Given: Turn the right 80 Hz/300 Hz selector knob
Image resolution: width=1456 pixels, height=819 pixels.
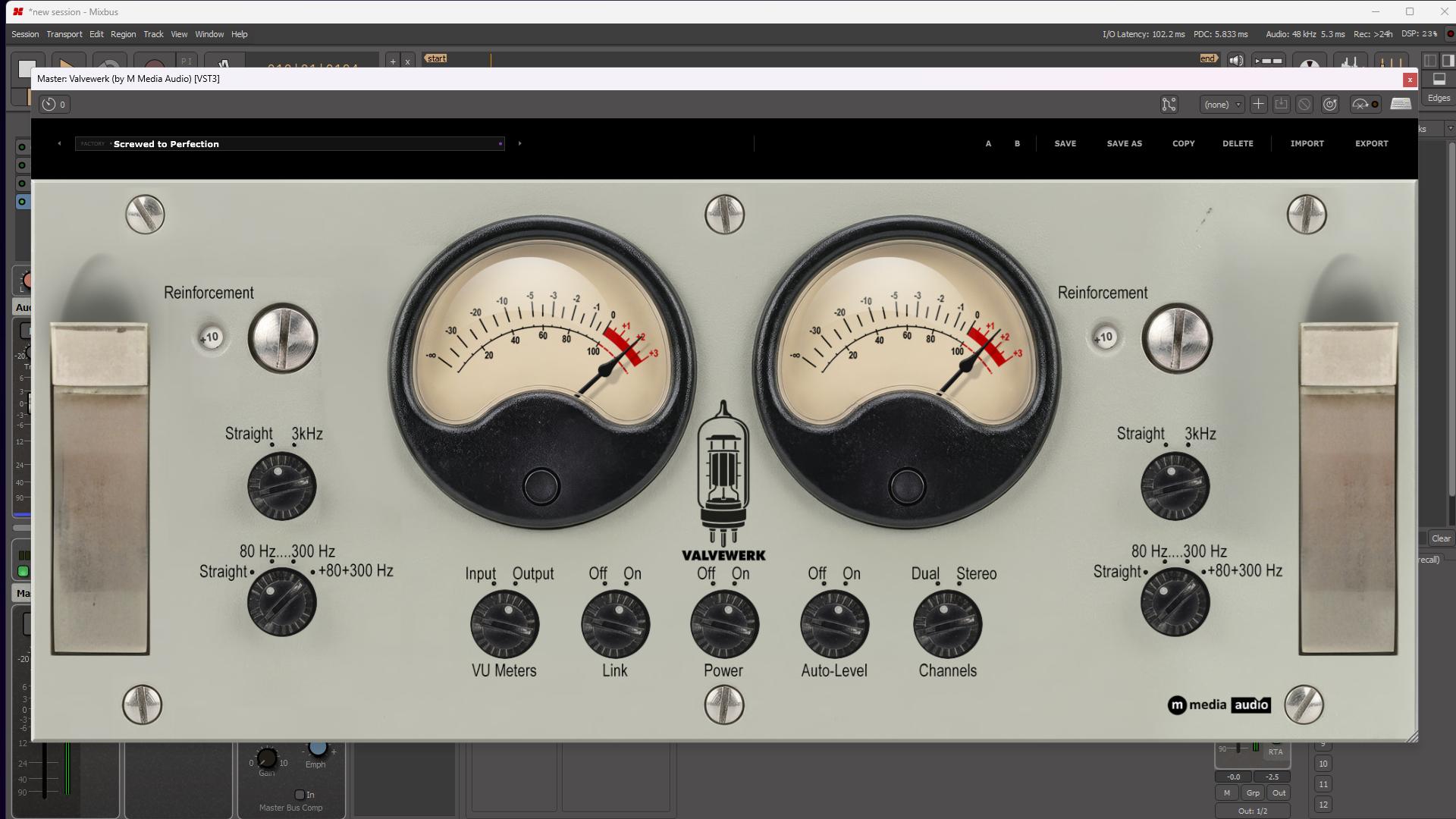Looking at the screenshot, I should (1175, 602).
